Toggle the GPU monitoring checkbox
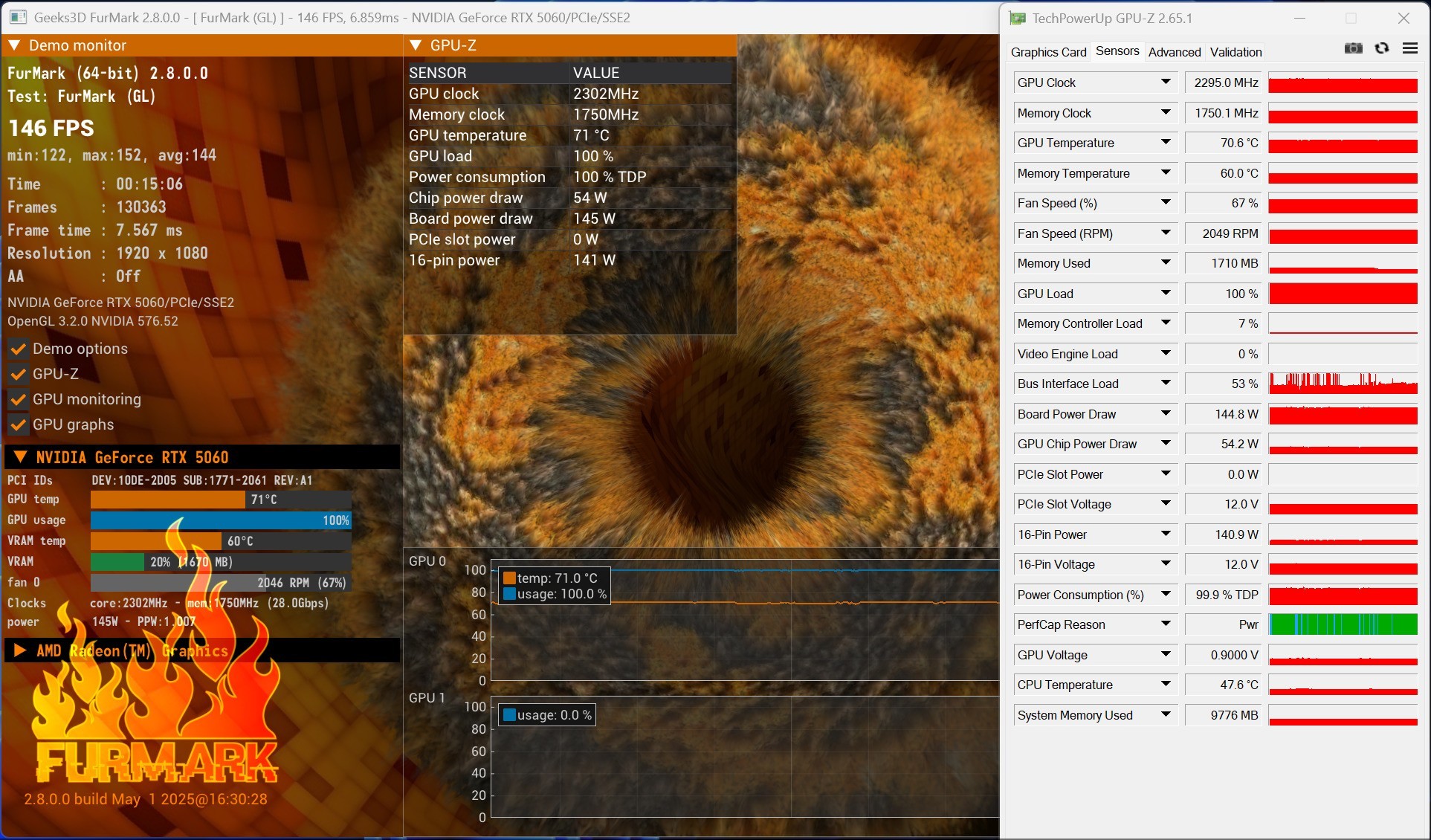The width and height of the screenshot is (1431, 840). coord(19,399)
